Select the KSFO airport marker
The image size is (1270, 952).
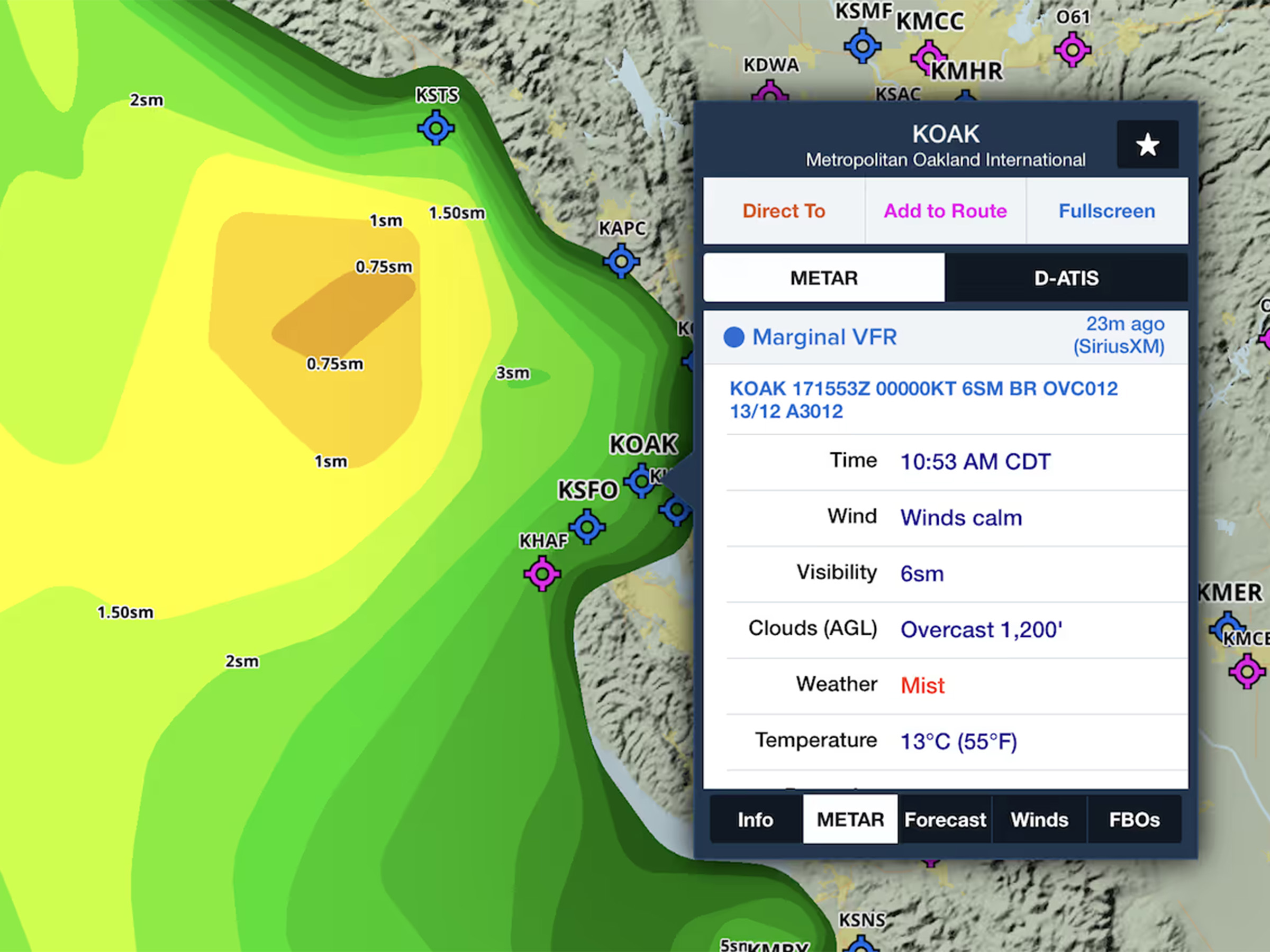tap(587, 526)
